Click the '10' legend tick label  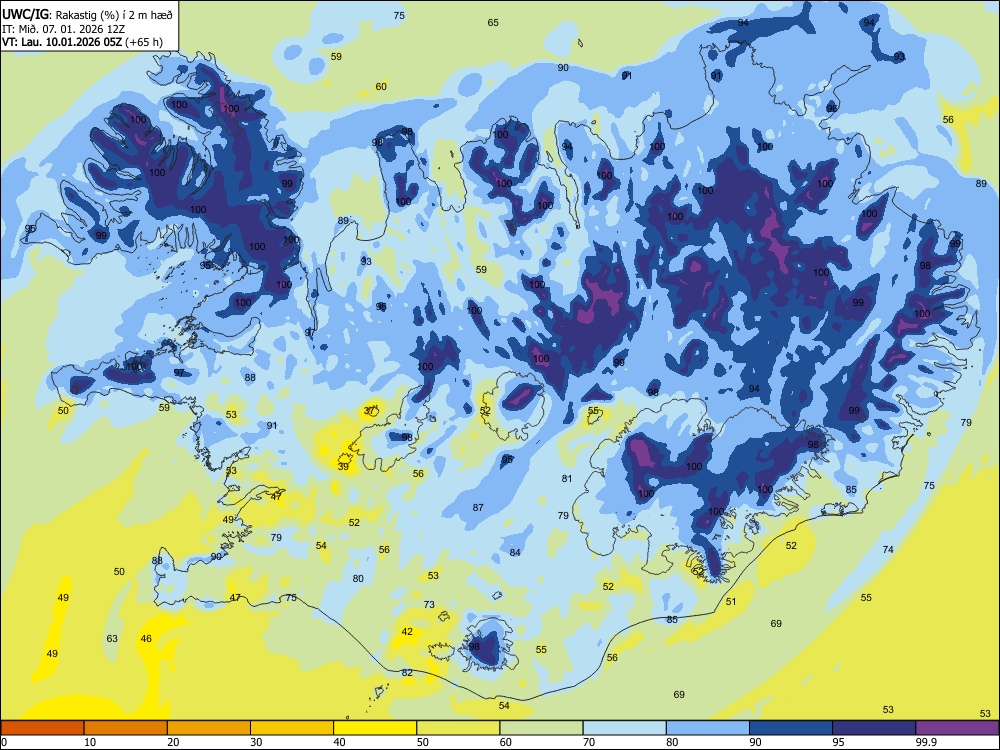click(x=90, y=742)
